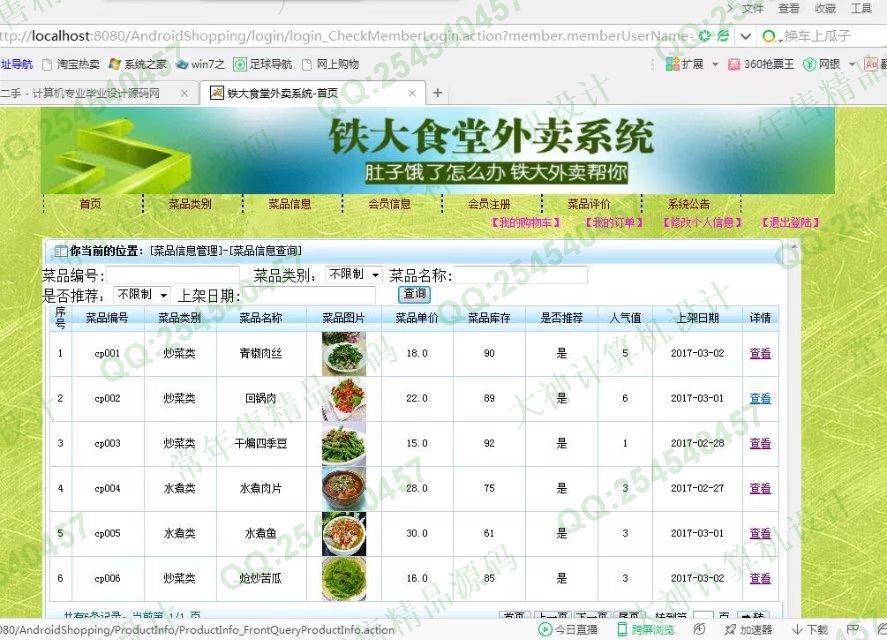Open the 淘宝热卖 bookmark
This screenshot has width=887, height=640.
(x=72, y=64)
